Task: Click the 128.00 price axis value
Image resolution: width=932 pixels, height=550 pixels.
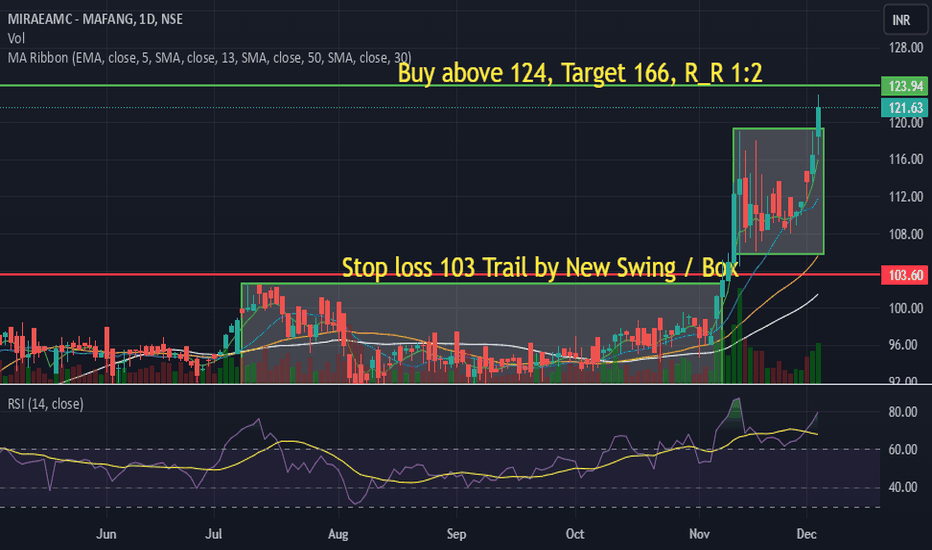Action: coord(905,48)
